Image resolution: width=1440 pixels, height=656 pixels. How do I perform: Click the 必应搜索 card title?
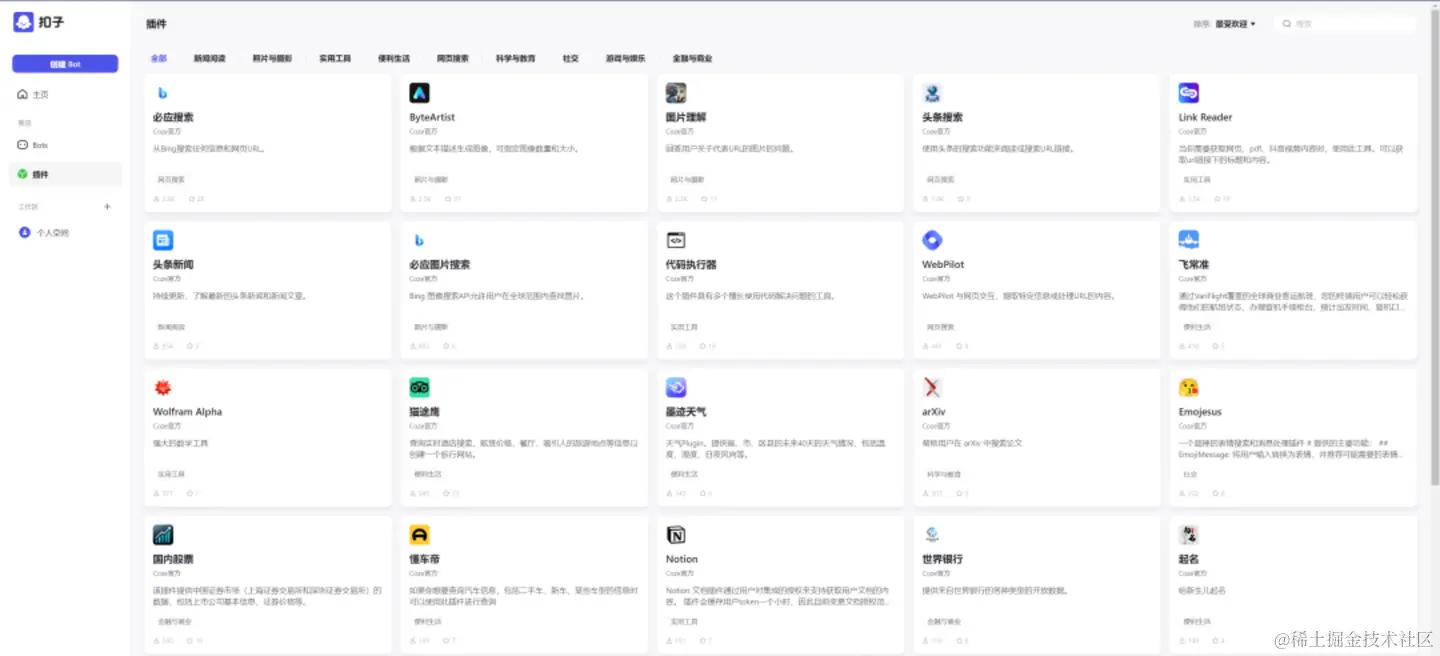173,117
